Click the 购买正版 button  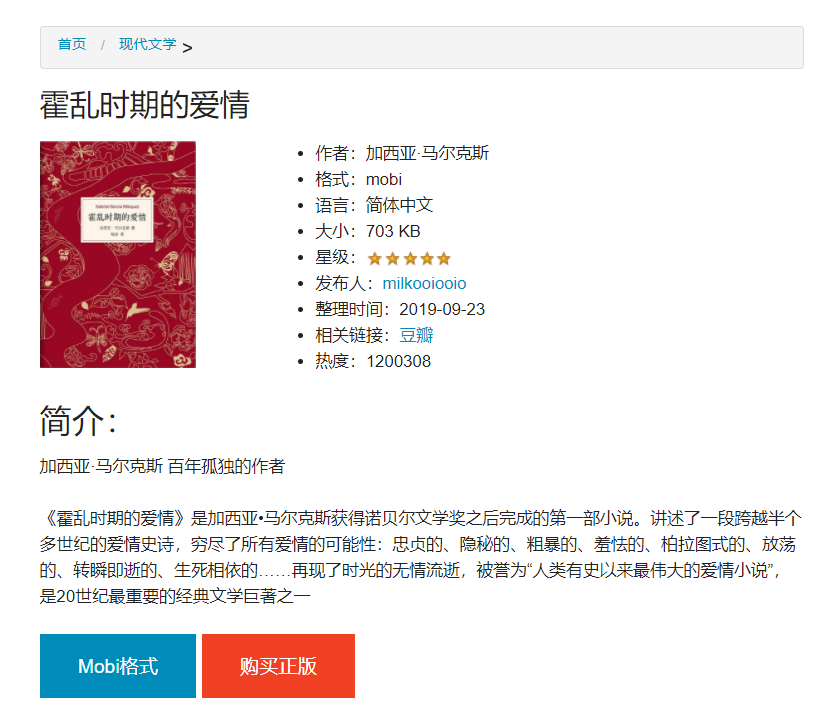(x=279, y=666)
